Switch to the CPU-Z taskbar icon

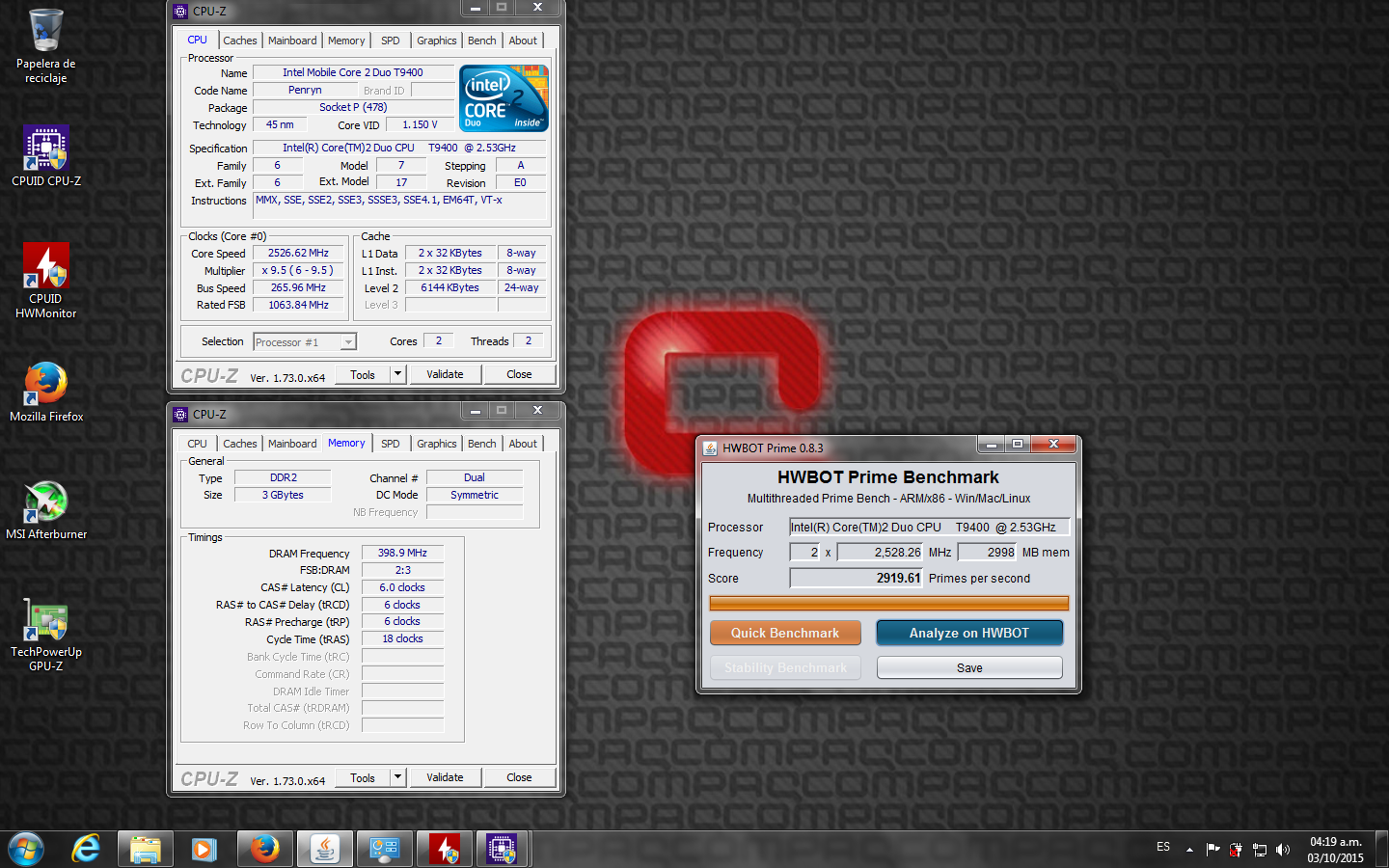point(503,850)
